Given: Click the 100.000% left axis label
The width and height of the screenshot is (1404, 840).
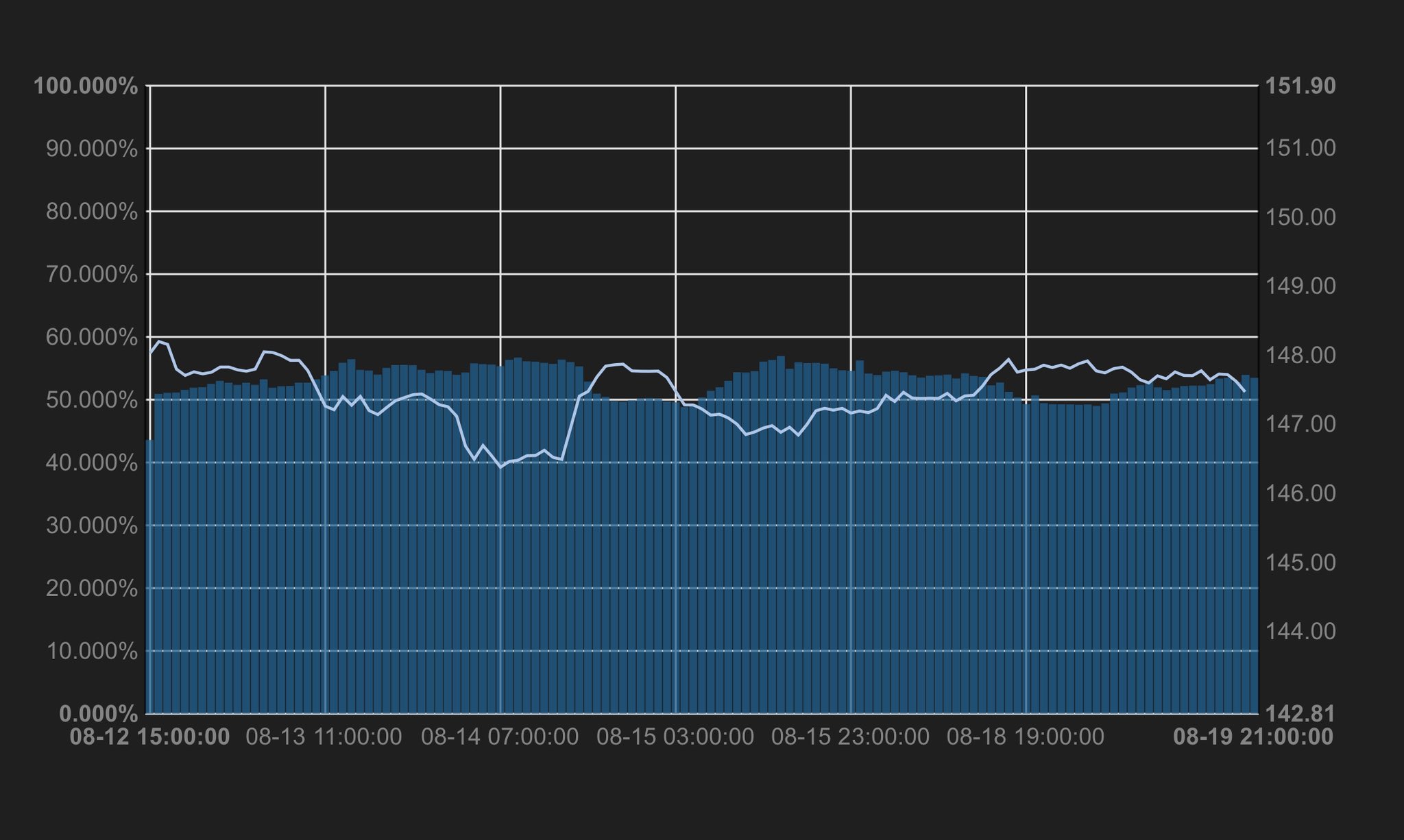Looking at the screenshot, I should coord(85,86).
